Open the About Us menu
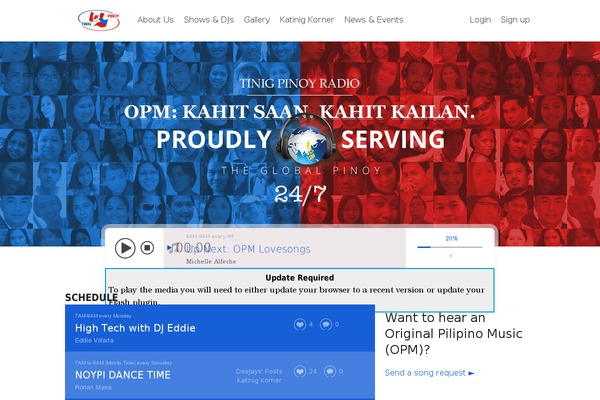The height and width of the screenshot is (400, 600). click(x=155, y=20)
